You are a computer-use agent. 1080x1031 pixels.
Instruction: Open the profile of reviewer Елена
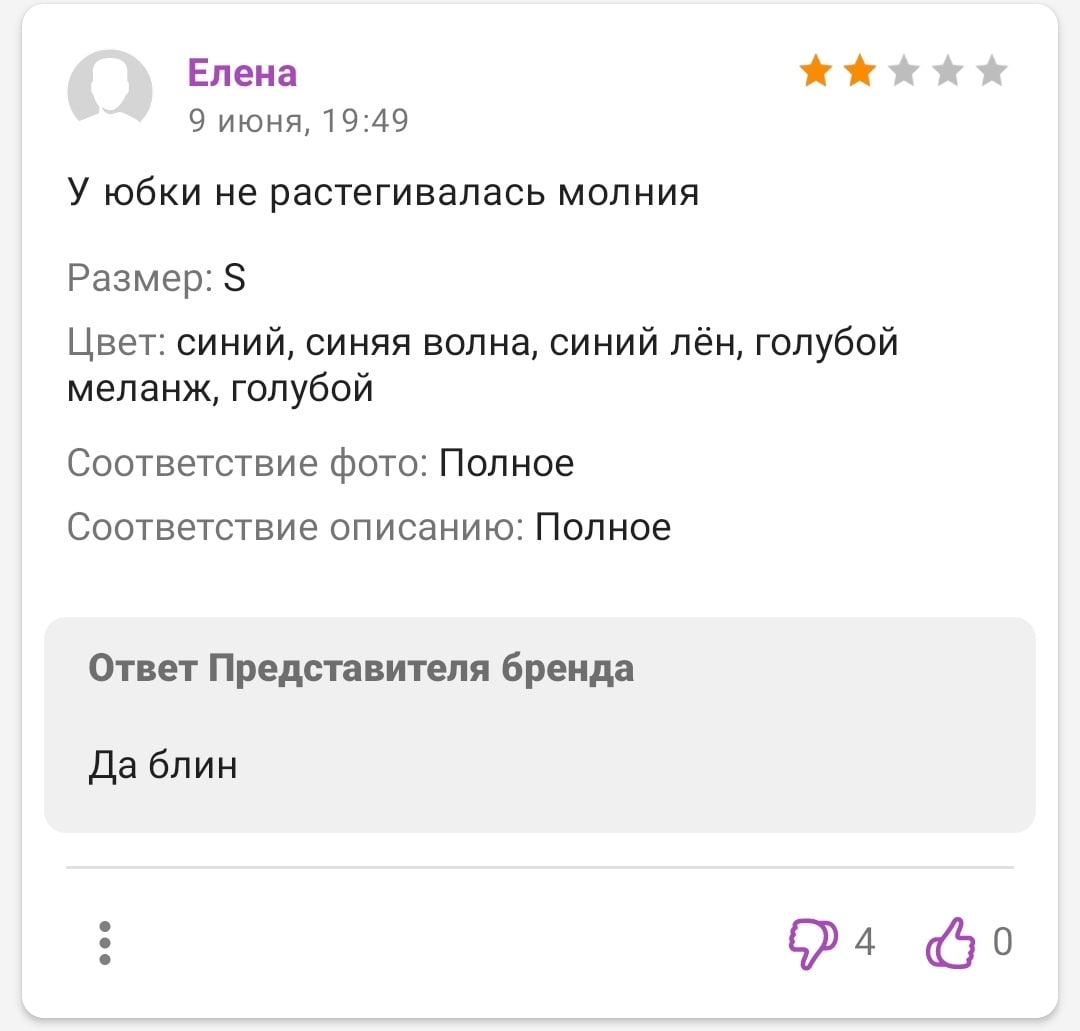242,73
